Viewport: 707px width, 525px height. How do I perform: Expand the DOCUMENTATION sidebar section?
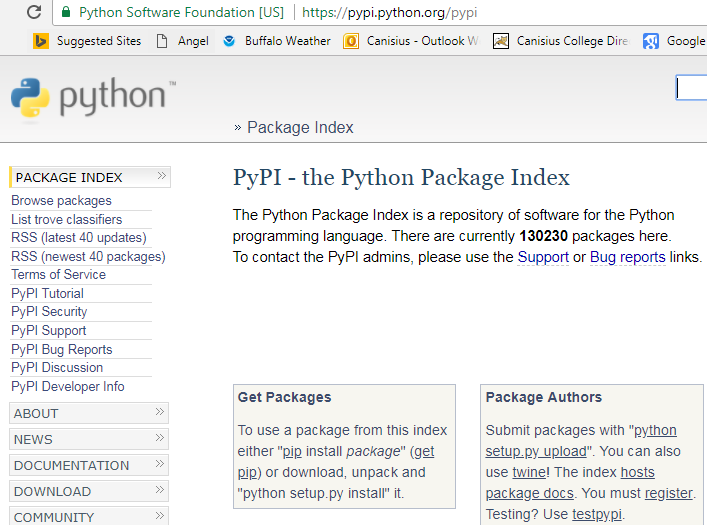[89, 465]
